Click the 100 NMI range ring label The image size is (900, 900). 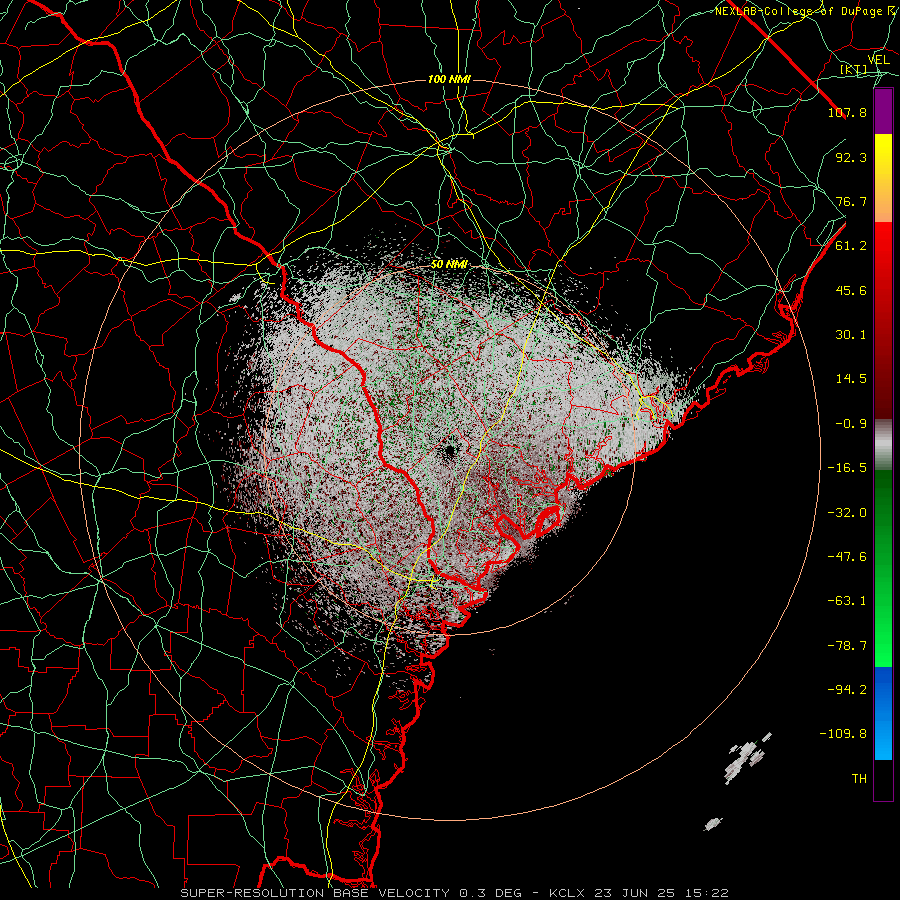tap(449, 79)
